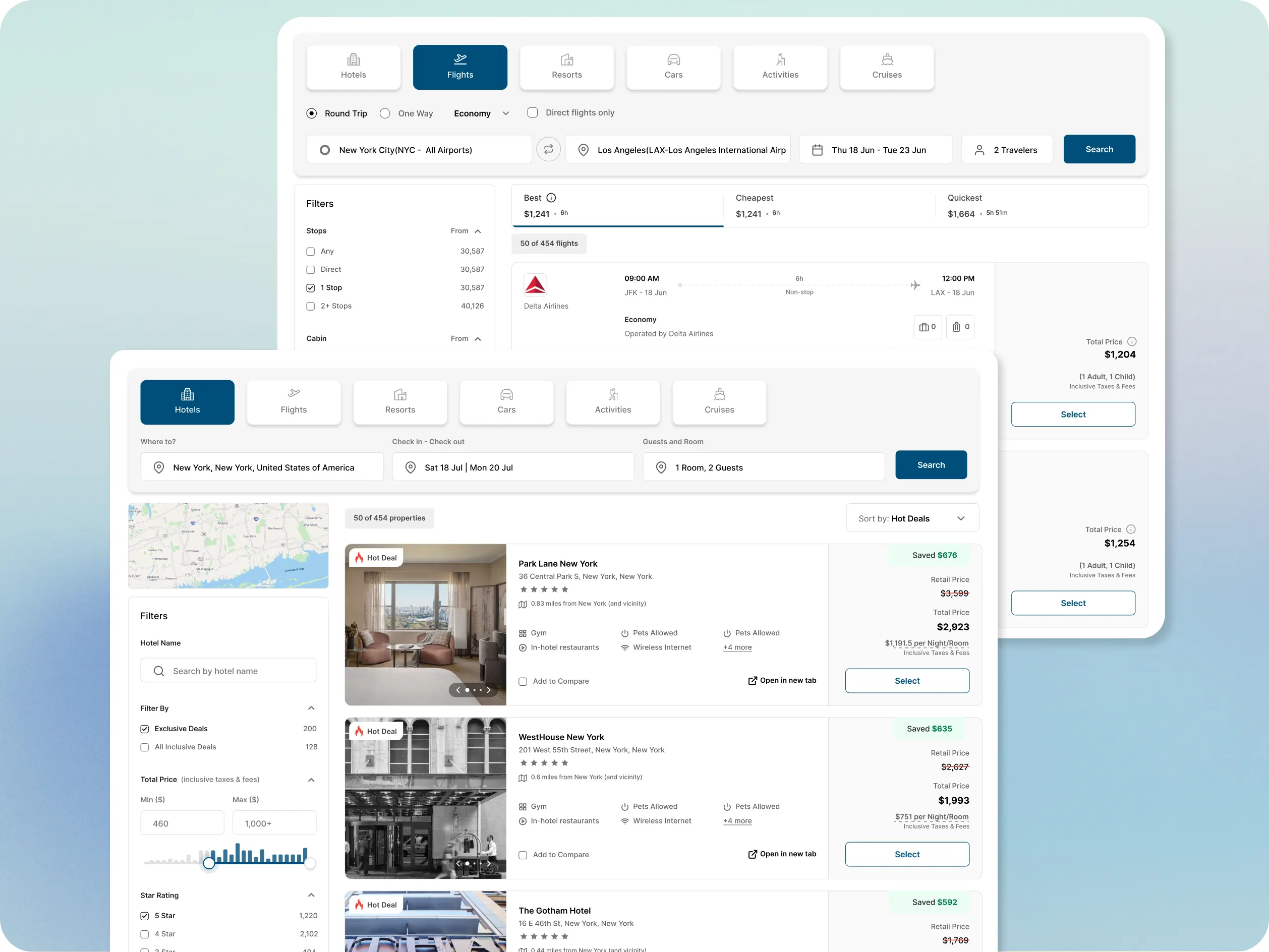Click the info icon beside $1,204 Total Price
1269x952 pixels.
pyautogui.click(x=1131, y=342)
